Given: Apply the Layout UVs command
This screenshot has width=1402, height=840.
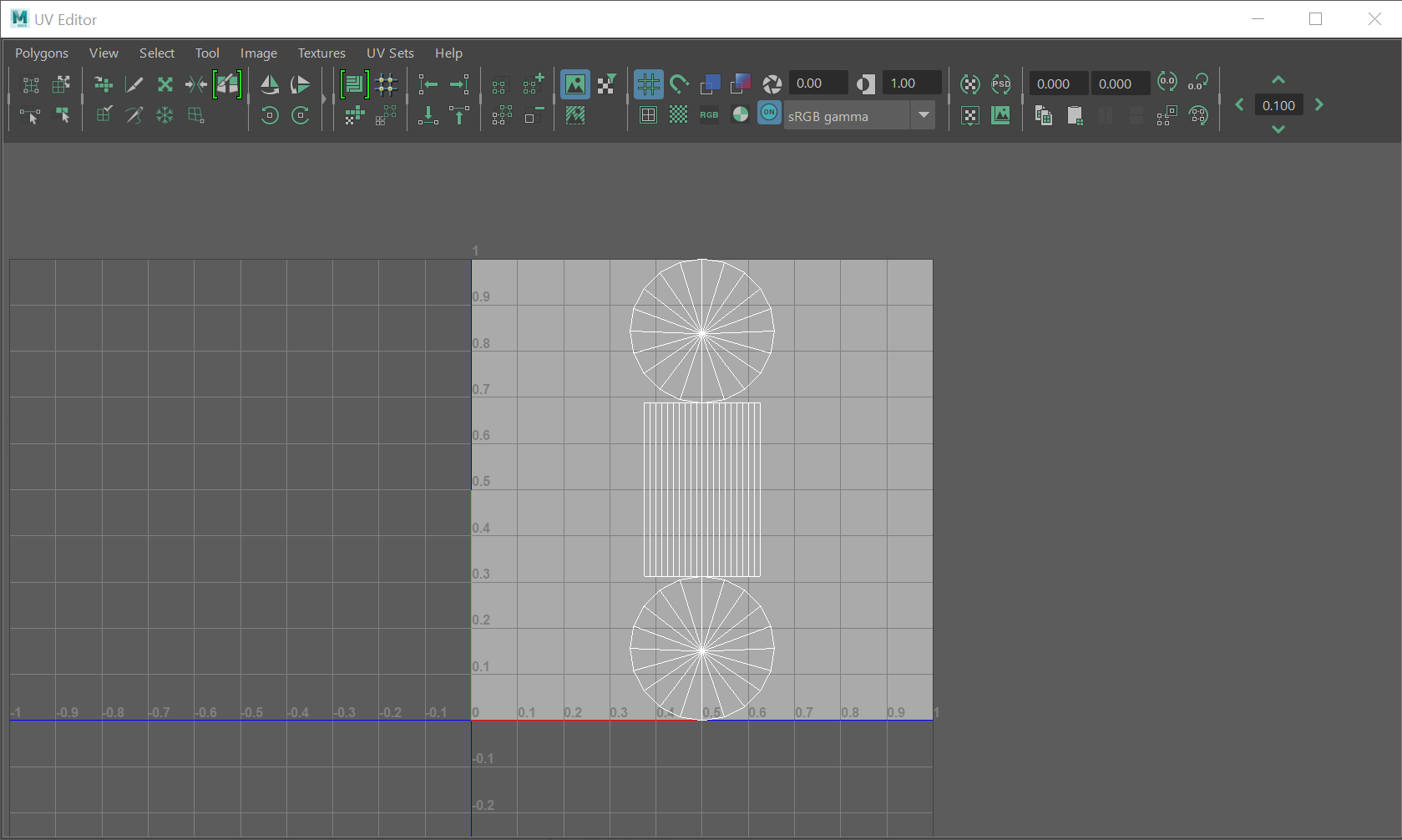Looking at the screenshot, I should [354, 83].
